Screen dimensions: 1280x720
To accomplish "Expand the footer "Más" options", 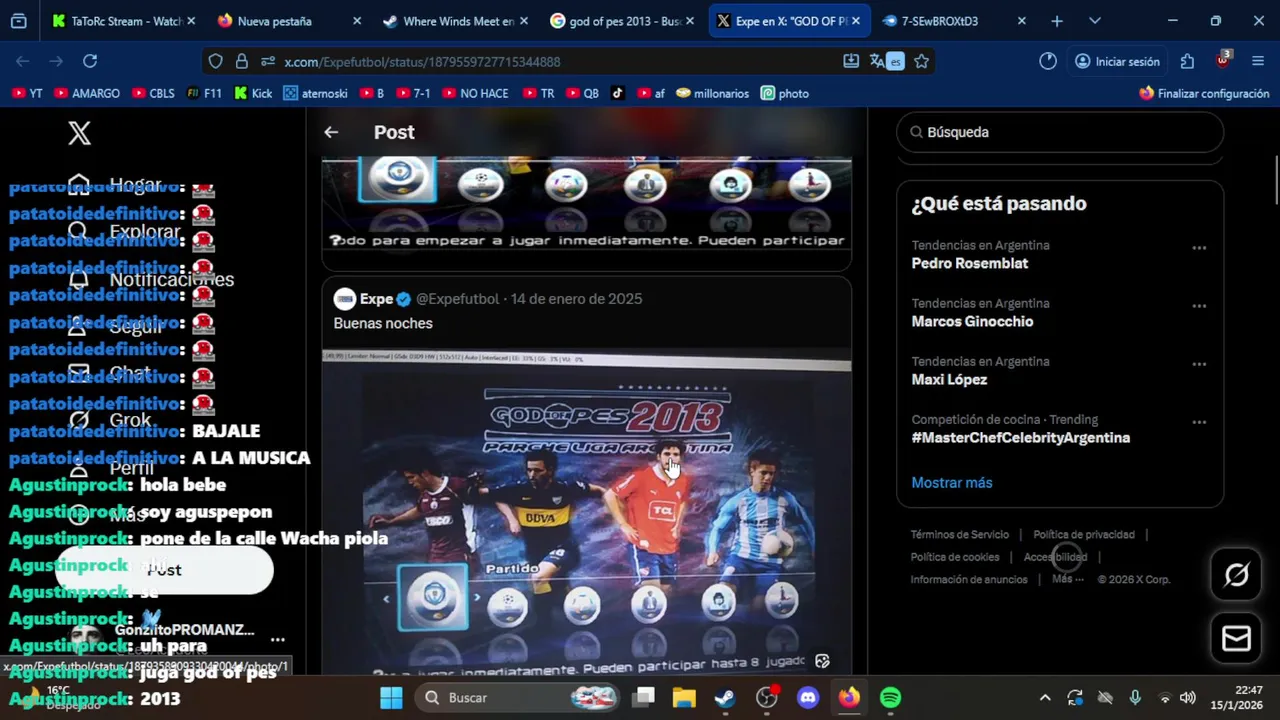I will click(x=1067, y=579).
